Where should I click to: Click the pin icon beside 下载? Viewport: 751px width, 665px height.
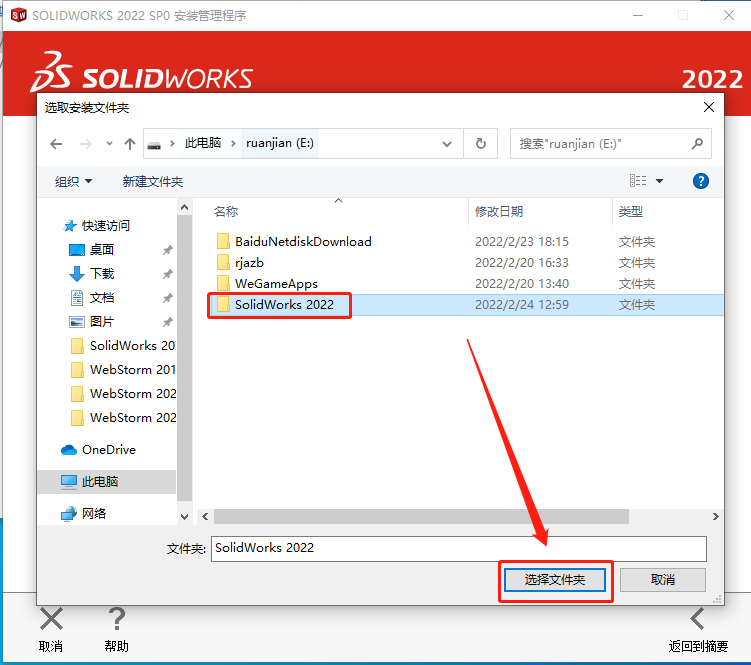tap(167, 274)
